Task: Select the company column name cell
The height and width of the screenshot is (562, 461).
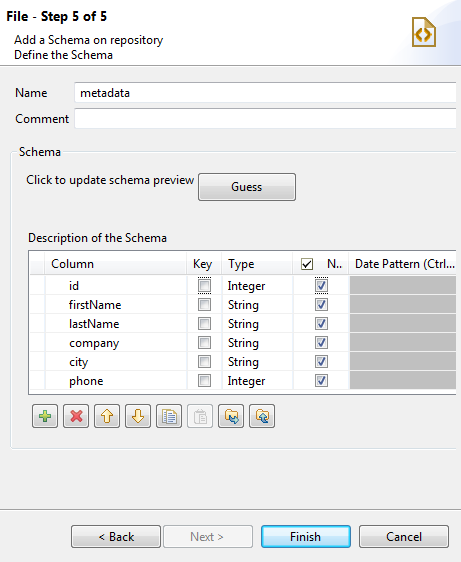Action: pyautogui.click(x=116, y=343)
